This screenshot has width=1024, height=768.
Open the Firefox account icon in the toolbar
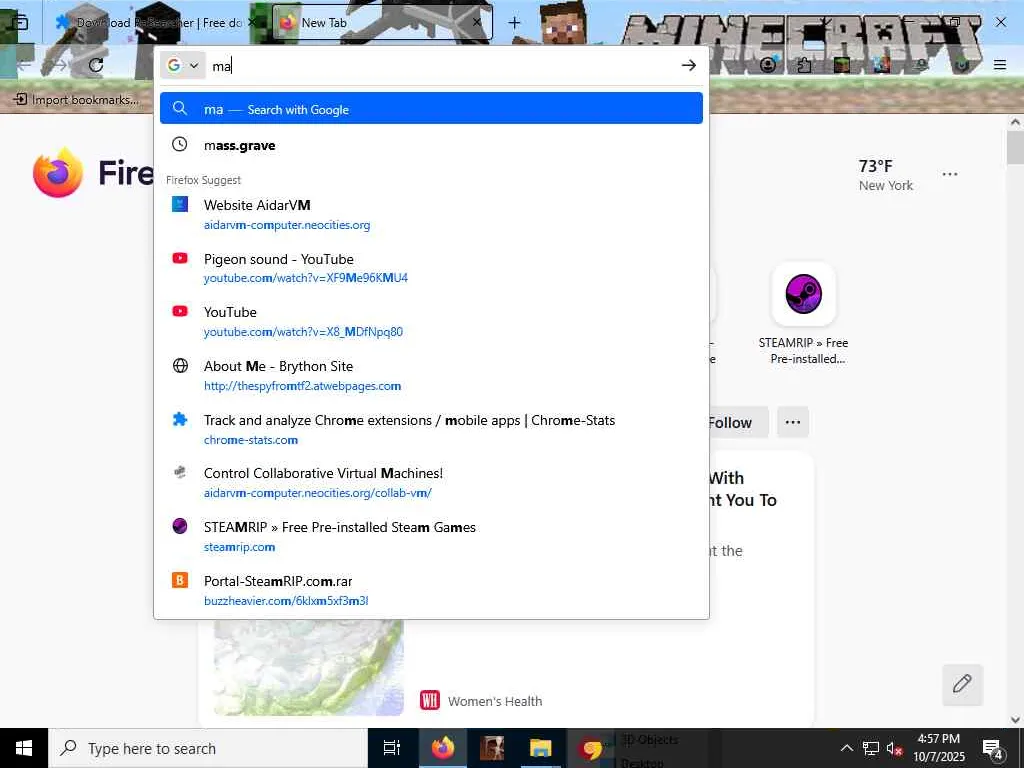[x=768, y=65]
